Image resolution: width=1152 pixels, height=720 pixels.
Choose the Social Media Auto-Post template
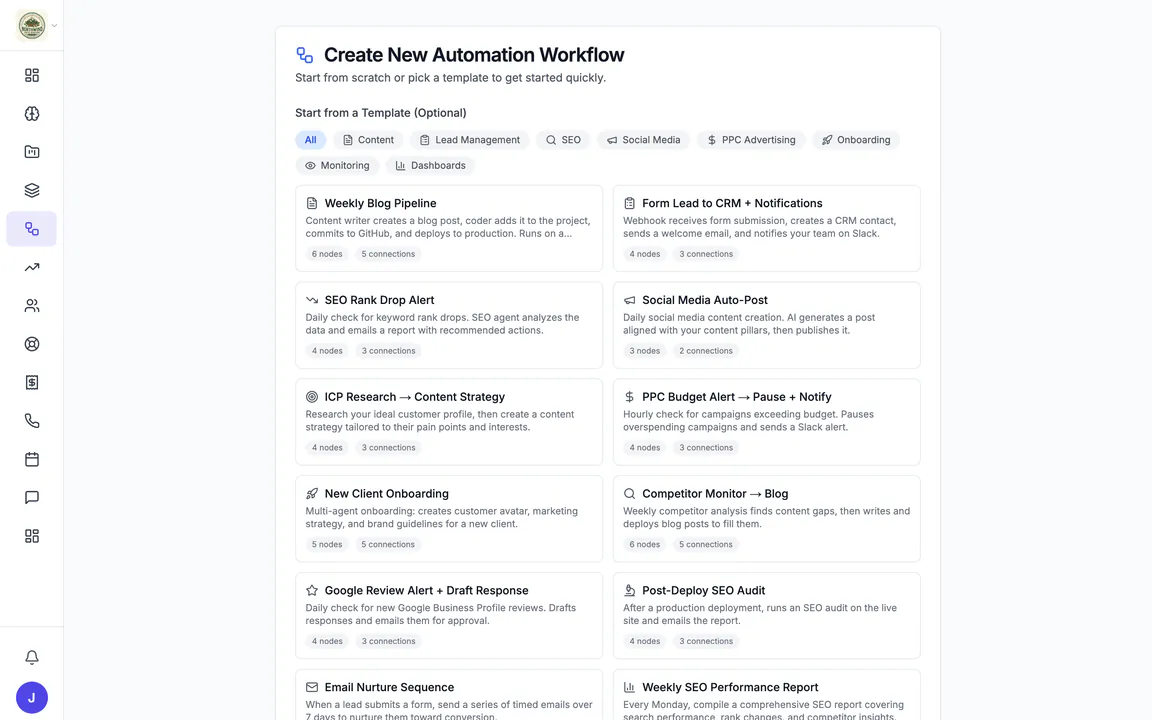point(766,325)
